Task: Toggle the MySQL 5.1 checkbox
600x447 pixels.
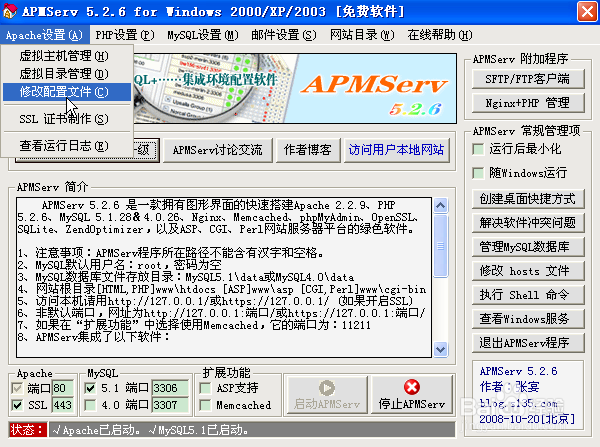Action: tap(90, 388)
